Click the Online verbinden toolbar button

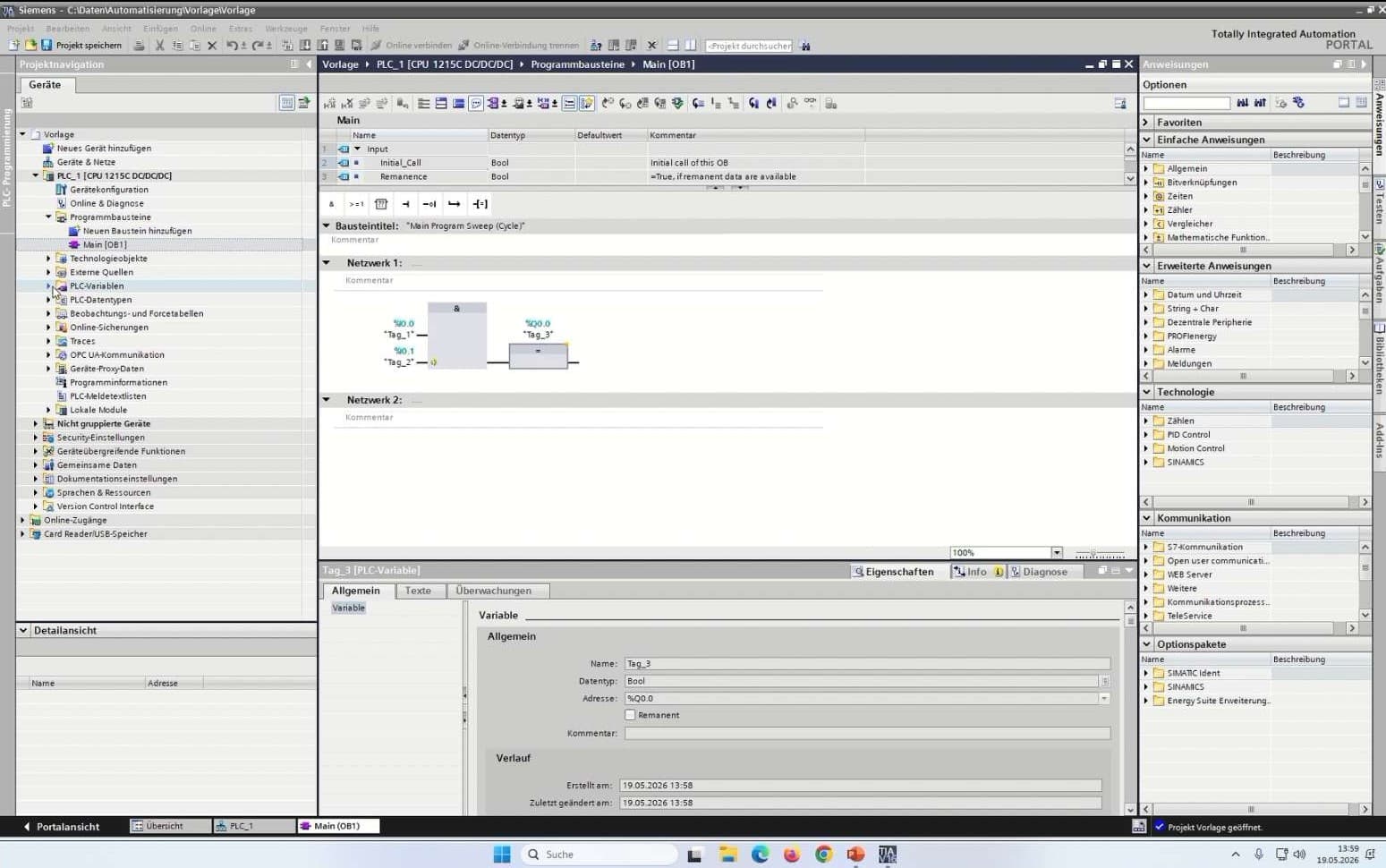[x=412, y=45]
